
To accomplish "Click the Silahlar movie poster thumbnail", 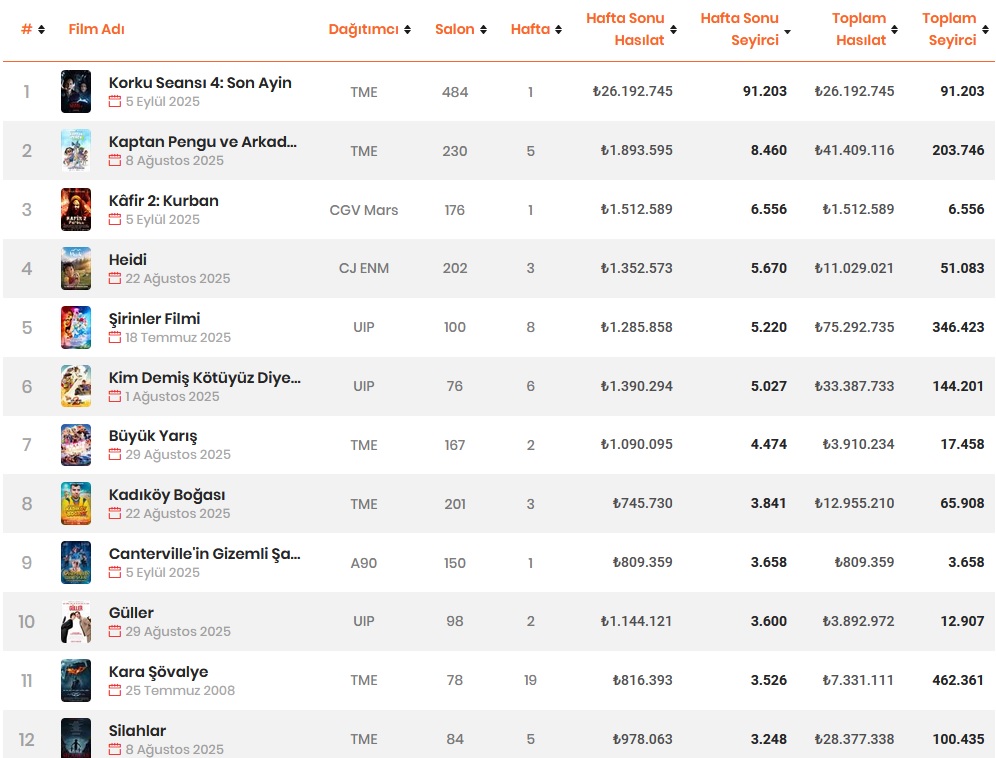I will tap(76, 739).
